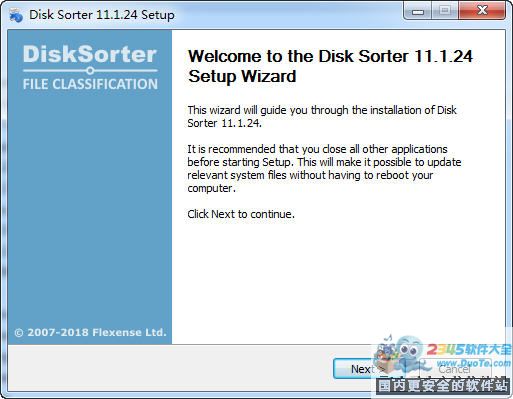Click the Disk Sorter setup title bar icon
The width and height of the screenshot is (513, 399).
(16, 15)
